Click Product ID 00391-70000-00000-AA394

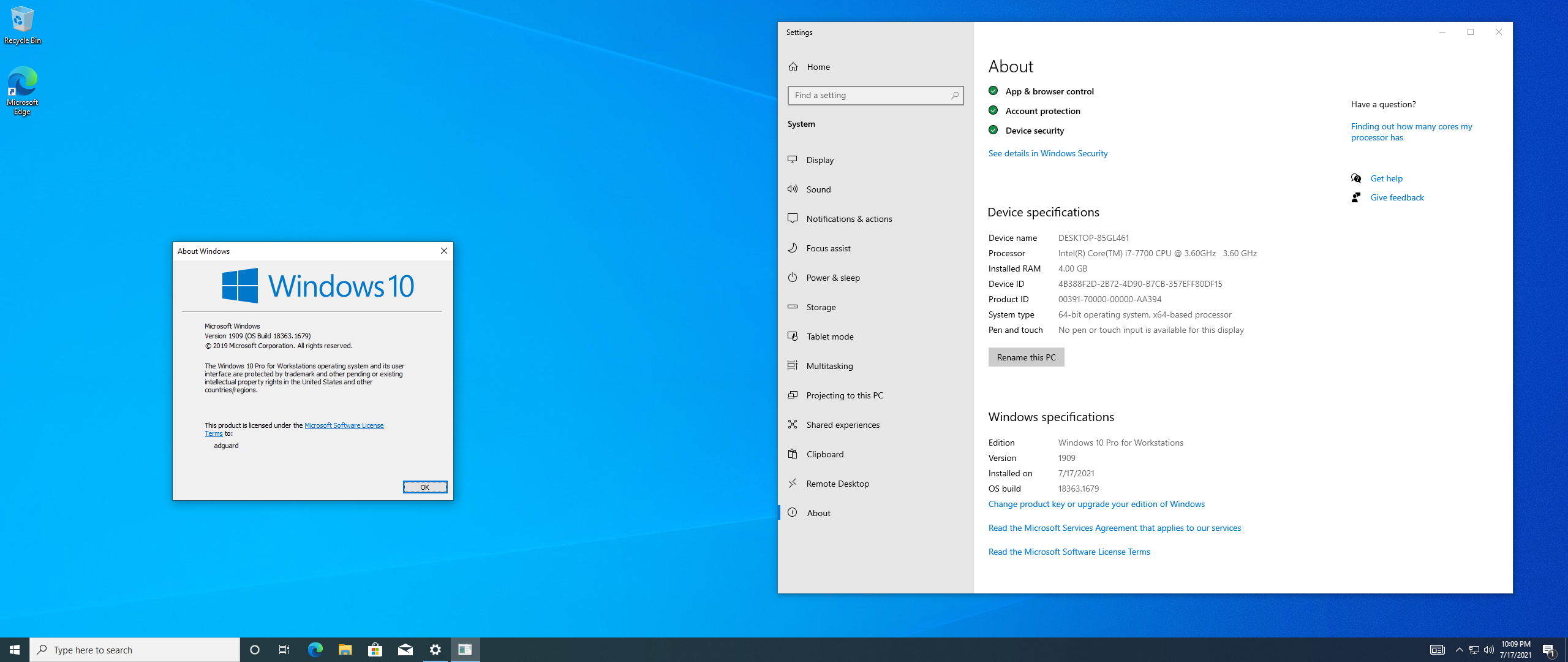pyautogui.click(x=1109, y=299)
